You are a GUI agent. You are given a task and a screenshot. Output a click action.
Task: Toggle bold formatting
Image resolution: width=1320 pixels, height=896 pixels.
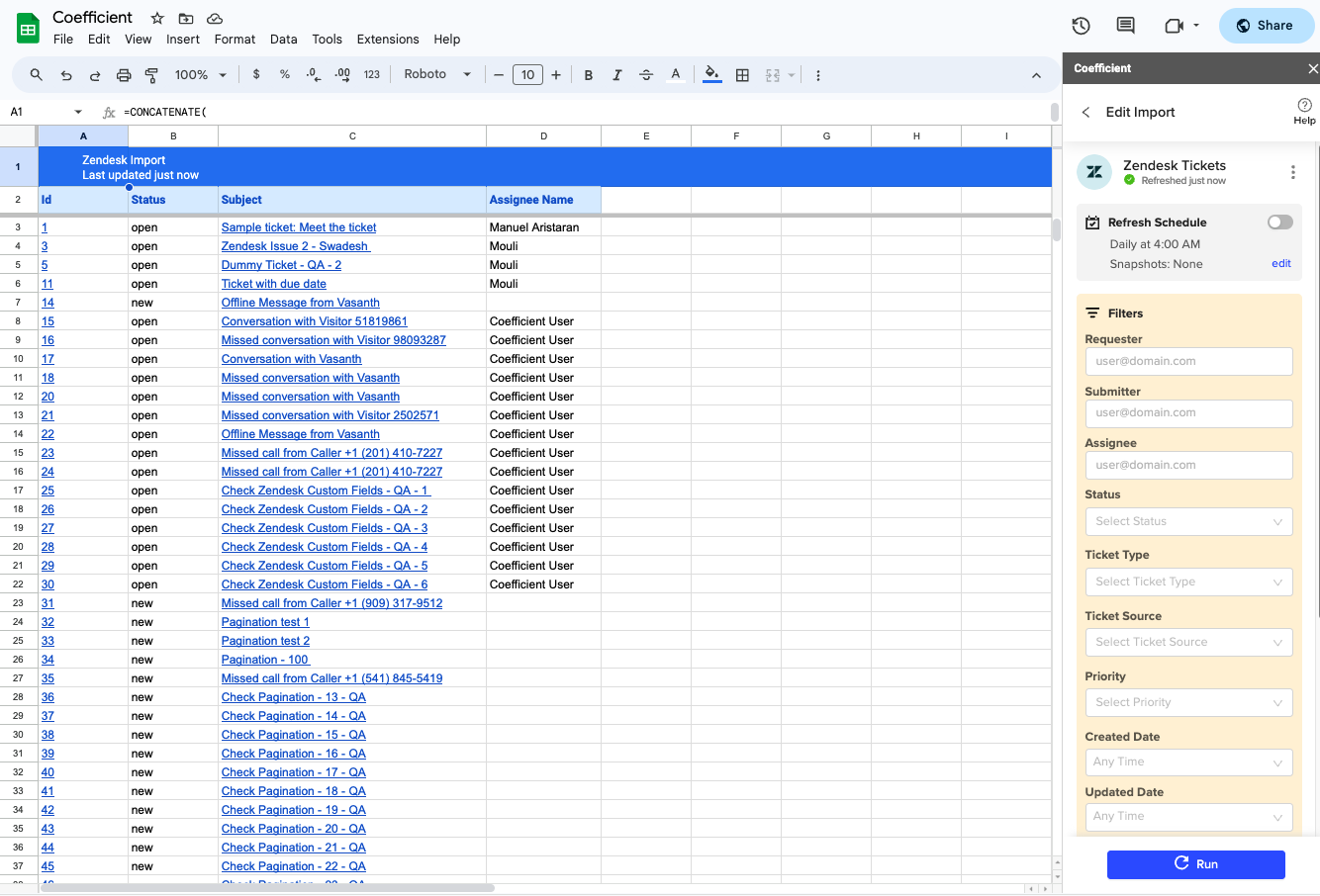[x=589, y=75]
